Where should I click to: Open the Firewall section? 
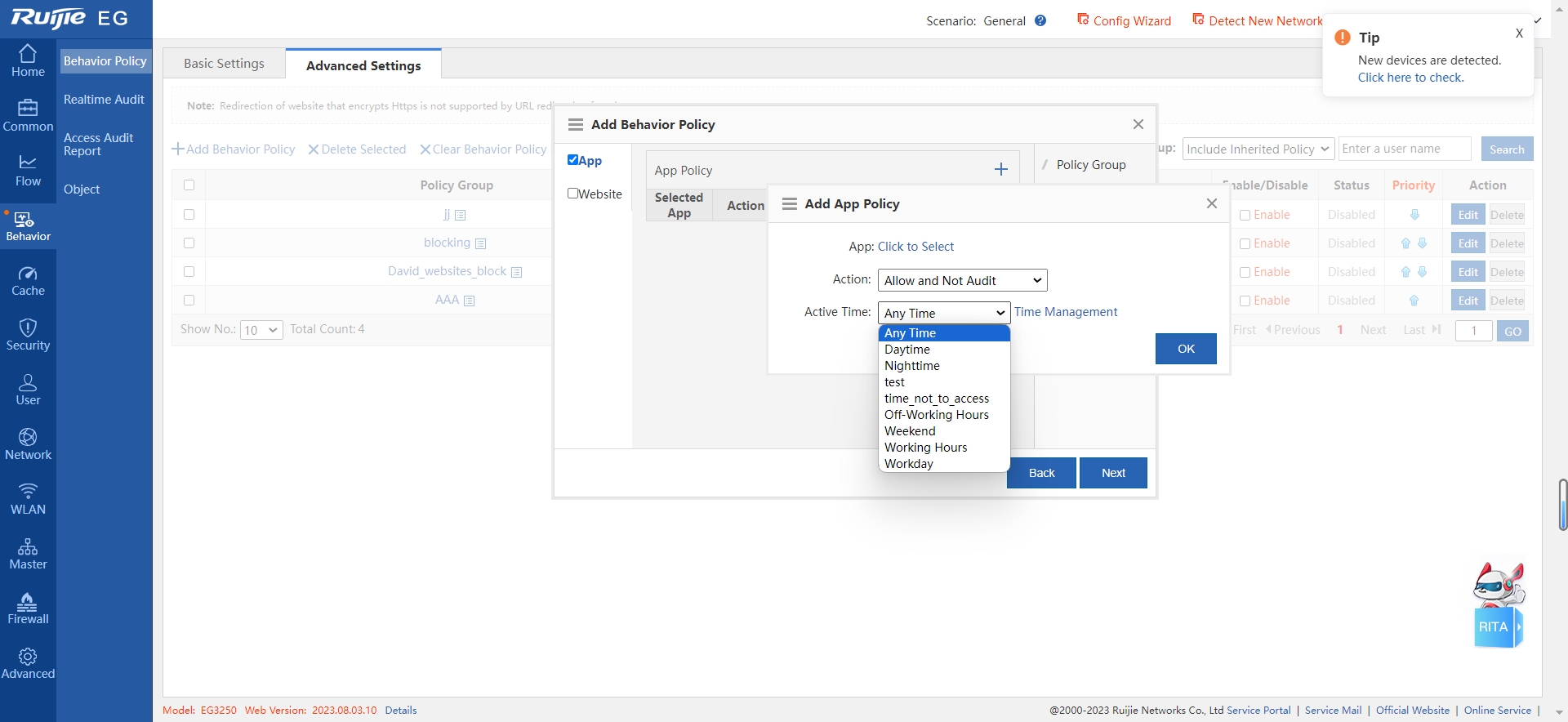coord(28,608)
